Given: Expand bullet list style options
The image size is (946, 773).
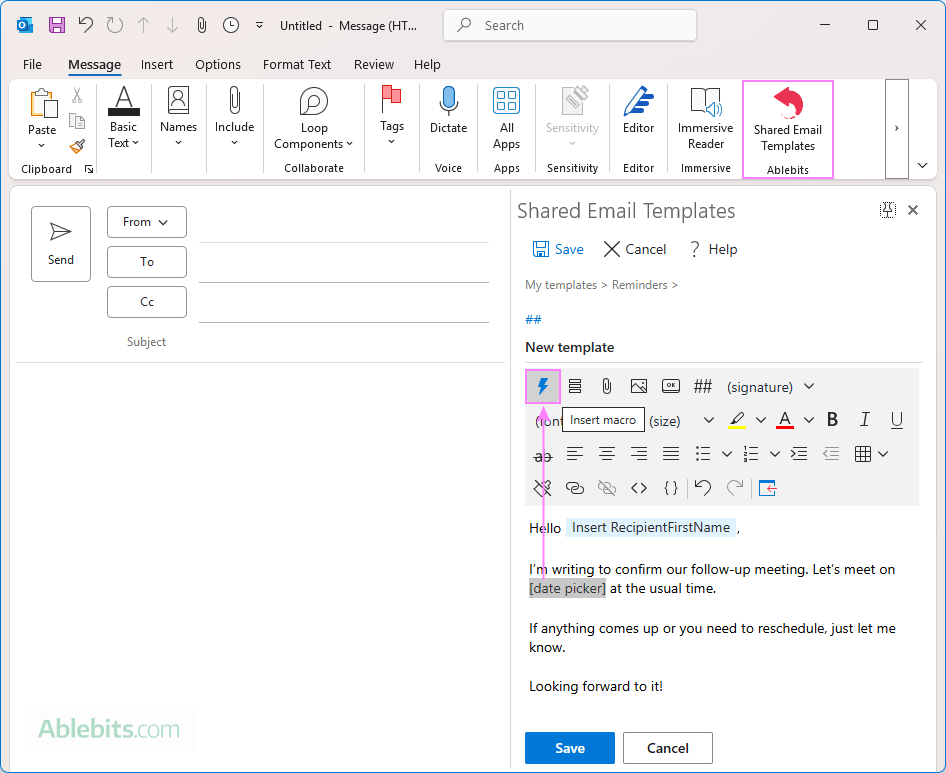Looking at the screenshot, I should coord(727,454).
